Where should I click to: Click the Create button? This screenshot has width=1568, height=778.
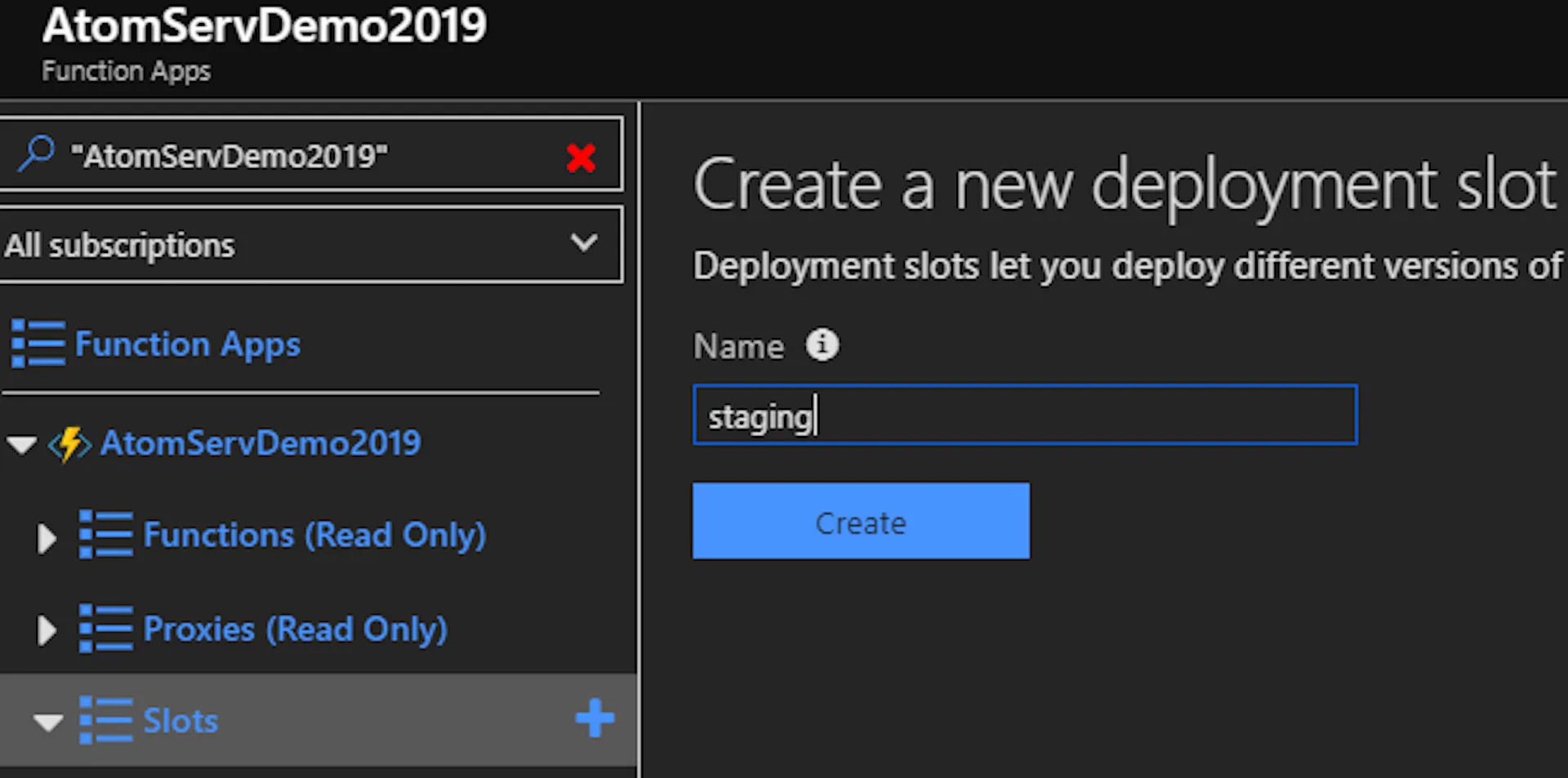pos(861,521)
